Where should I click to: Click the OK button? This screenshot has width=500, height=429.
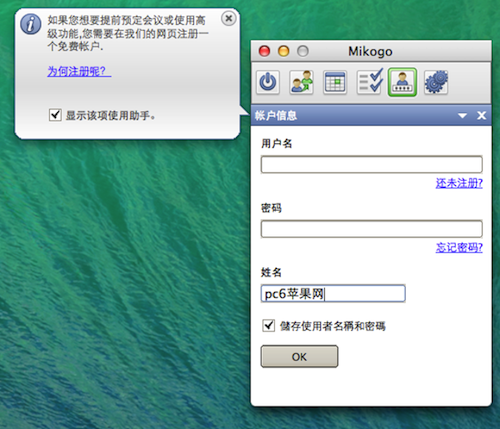[299, 357]
